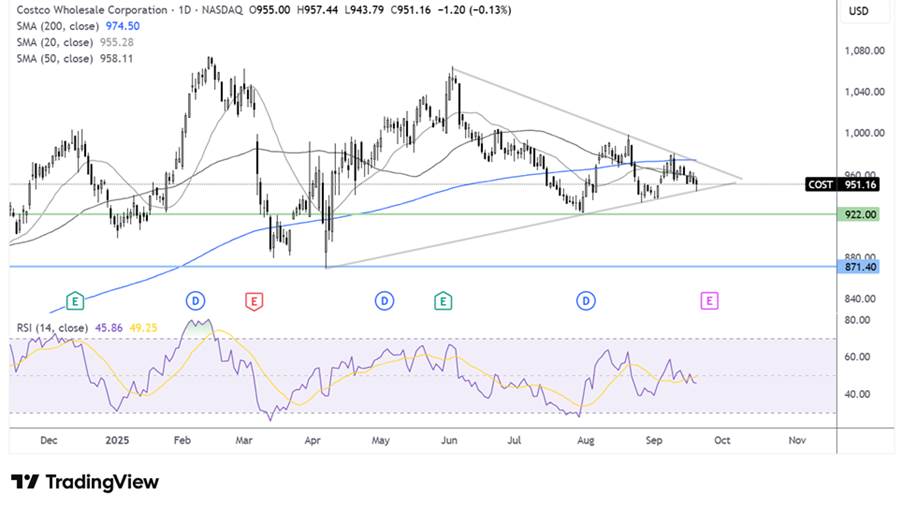The image size is (902, 510).
Task: Click the green 922.00 price level label
Action: [860, 214]
